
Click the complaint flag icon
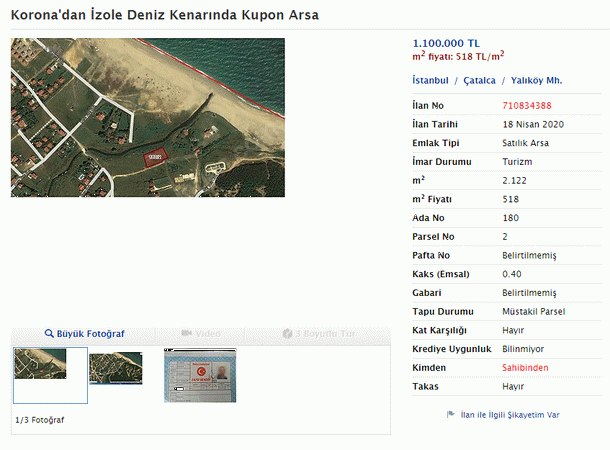(450, 414)
